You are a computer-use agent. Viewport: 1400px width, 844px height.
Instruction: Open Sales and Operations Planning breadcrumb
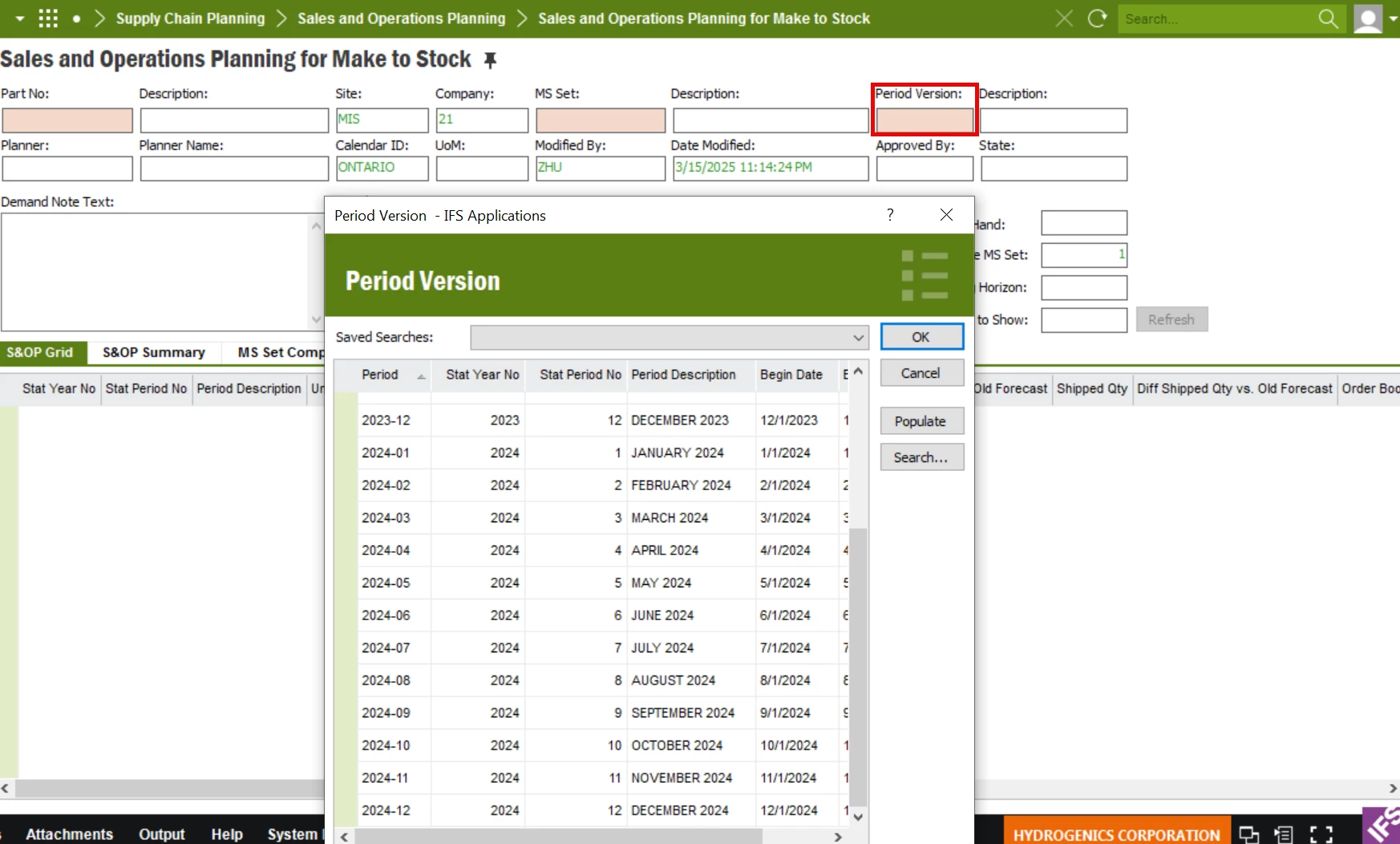point(402,18)
